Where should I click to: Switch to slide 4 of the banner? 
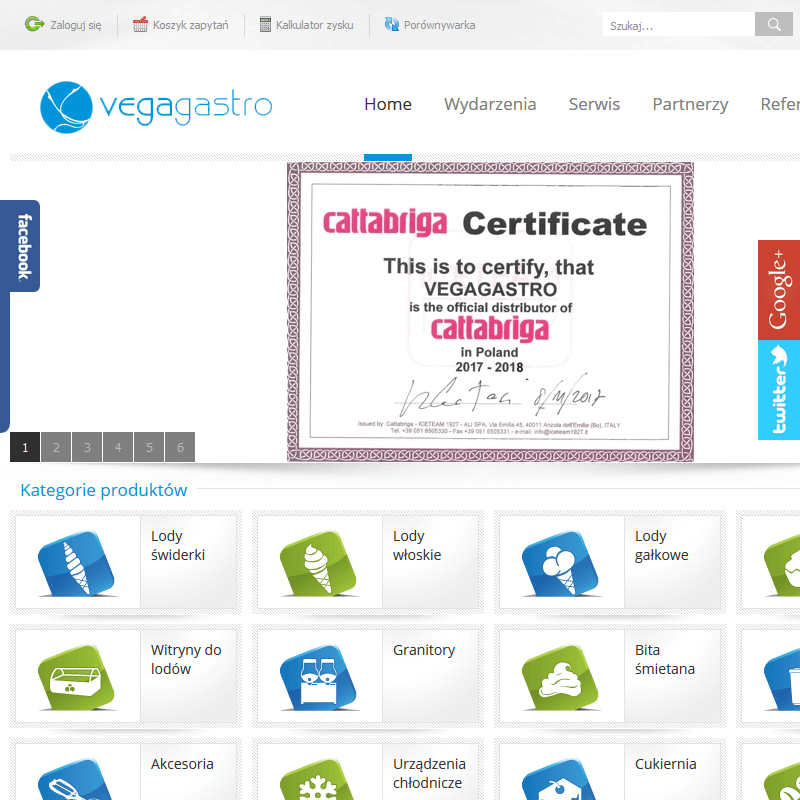(118, 447)
